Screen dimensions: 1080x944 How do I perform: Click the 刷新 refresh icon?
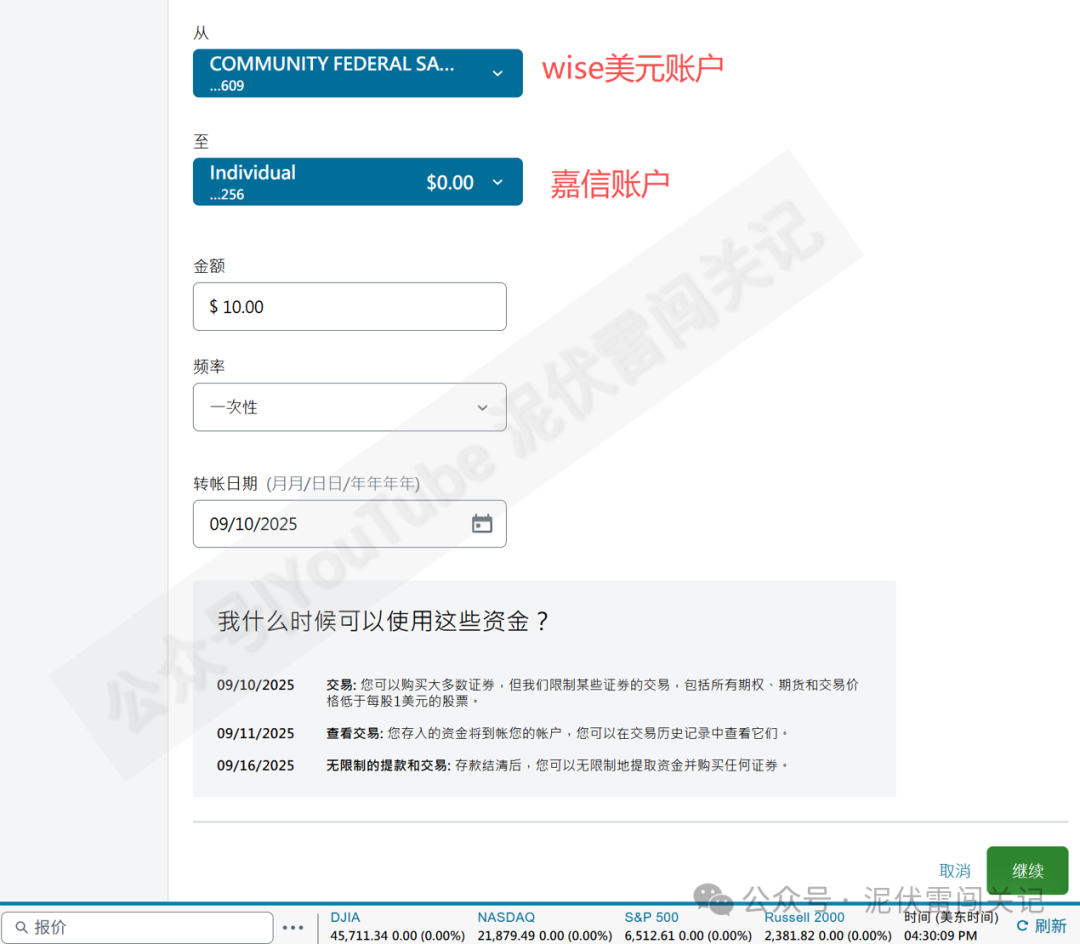click(x=1021, y=925)
